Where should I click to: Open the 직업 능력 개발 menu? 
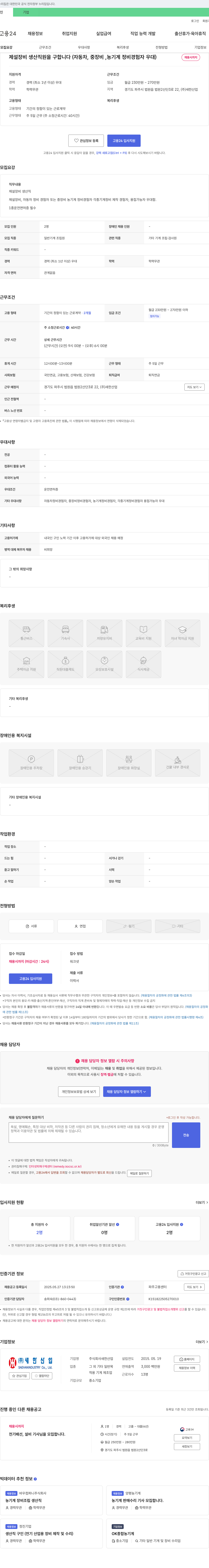143,33
